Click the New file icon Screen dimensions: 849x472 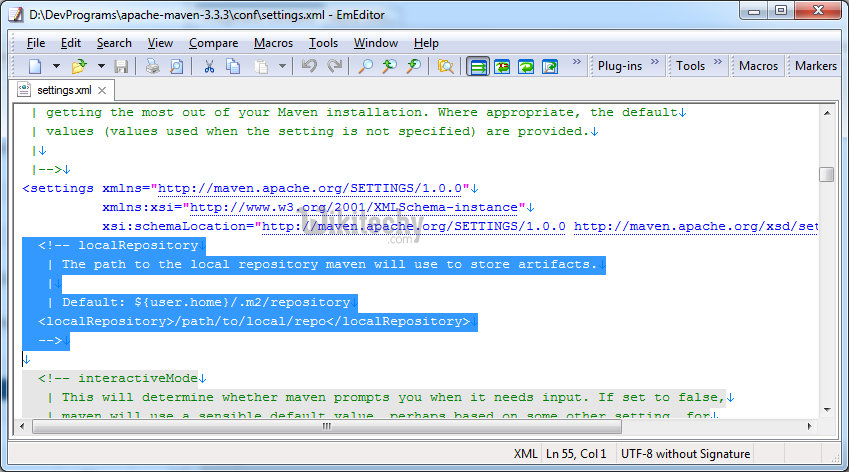coord(35,66)
